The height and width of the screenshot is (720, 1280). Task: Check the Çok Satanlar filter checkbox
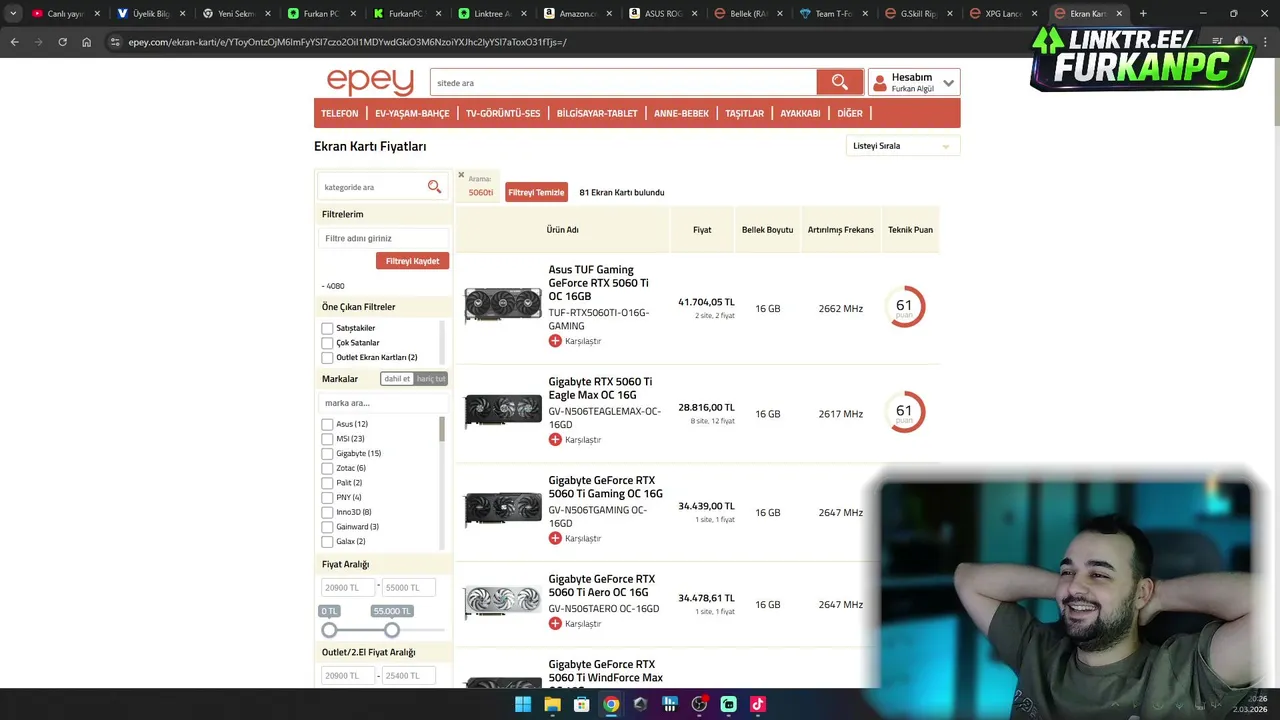(x=327, y=343)
